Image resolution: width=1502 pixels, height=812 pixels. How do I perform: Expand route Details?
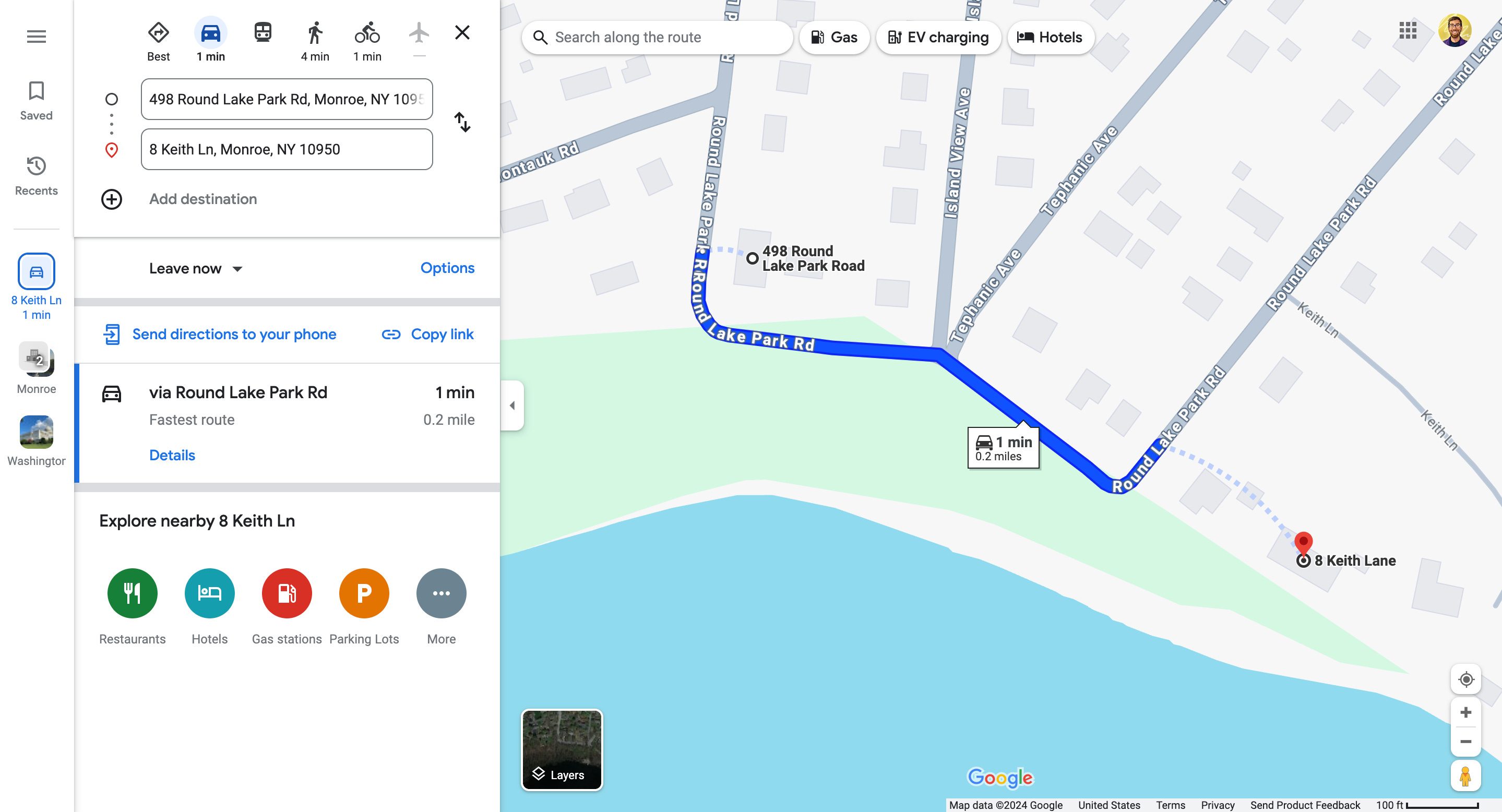coord(172,455)
